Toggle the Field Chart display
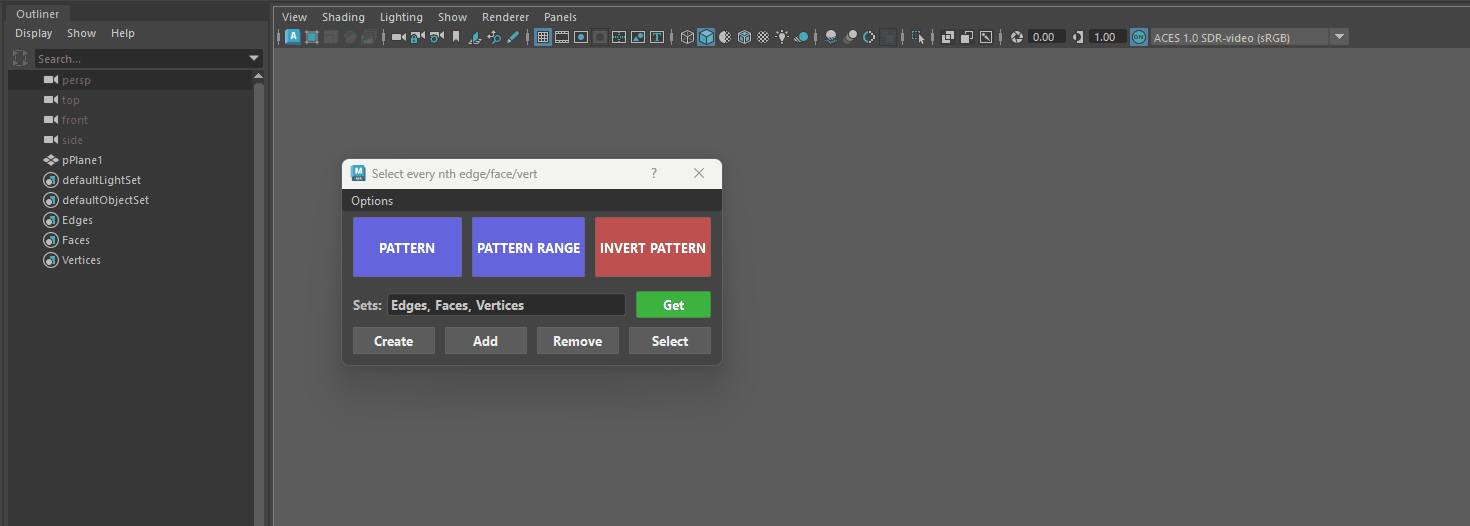 click(619, 37)
